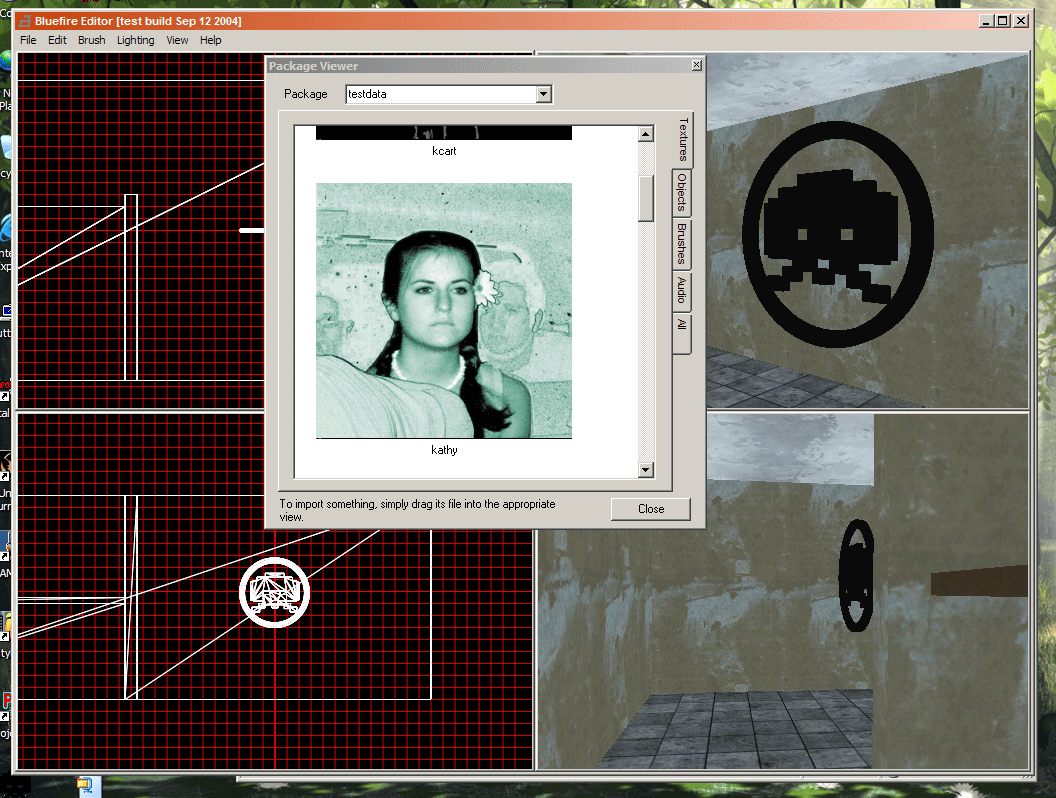Switch to the Audio tab
This screenshot has height=798, width=1056.
[682, 290]
